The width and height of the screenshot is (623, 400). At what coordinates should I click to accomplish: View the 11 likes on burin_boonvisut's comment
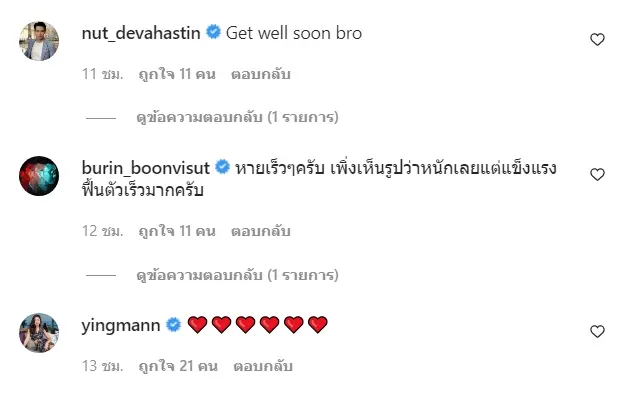click(177, 231)
